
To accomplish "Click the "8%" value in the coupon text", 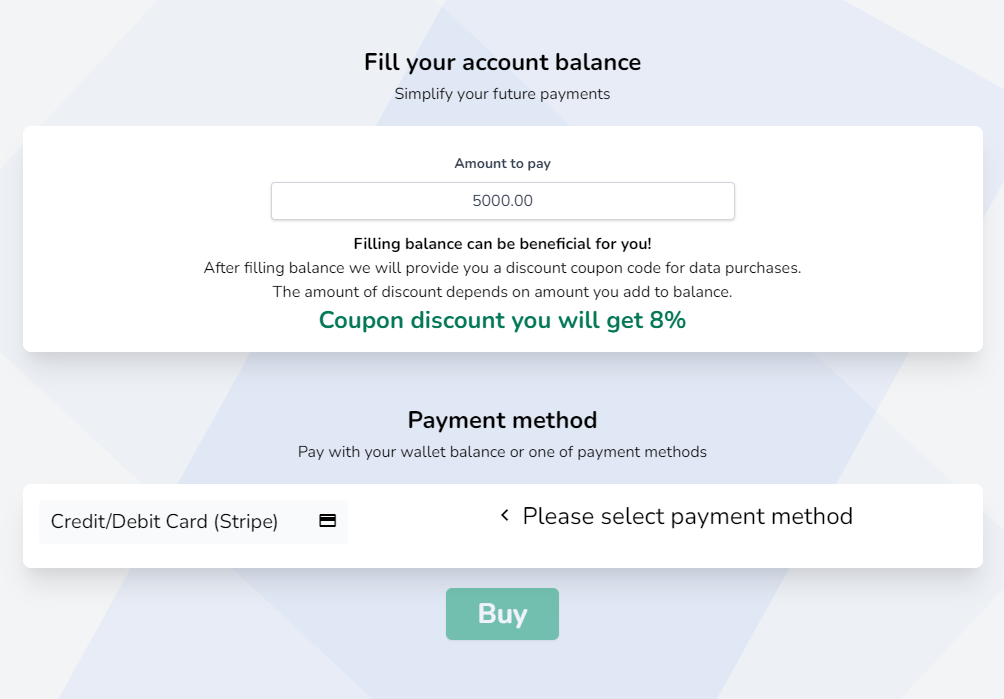I will point(664,320).
